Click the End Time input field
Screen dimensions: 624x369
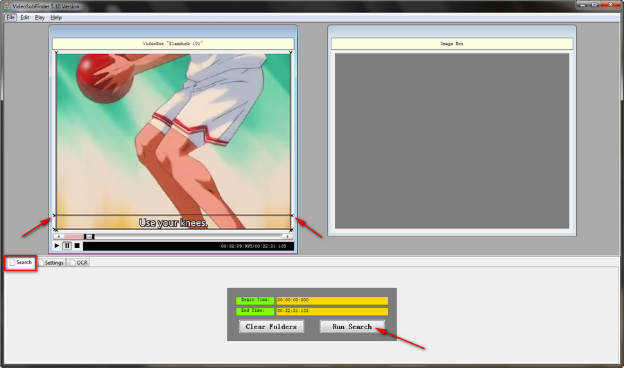tap(332, 311)
